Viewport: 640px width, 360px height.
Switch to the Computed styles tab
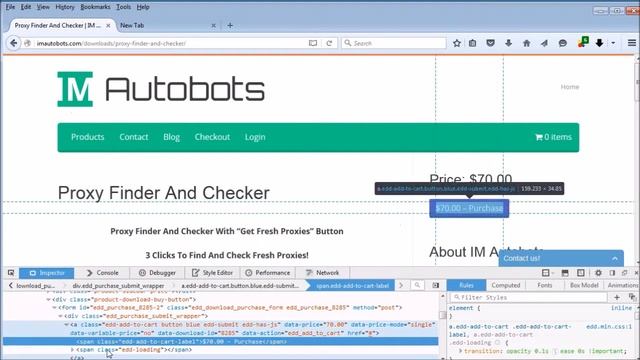506,285
